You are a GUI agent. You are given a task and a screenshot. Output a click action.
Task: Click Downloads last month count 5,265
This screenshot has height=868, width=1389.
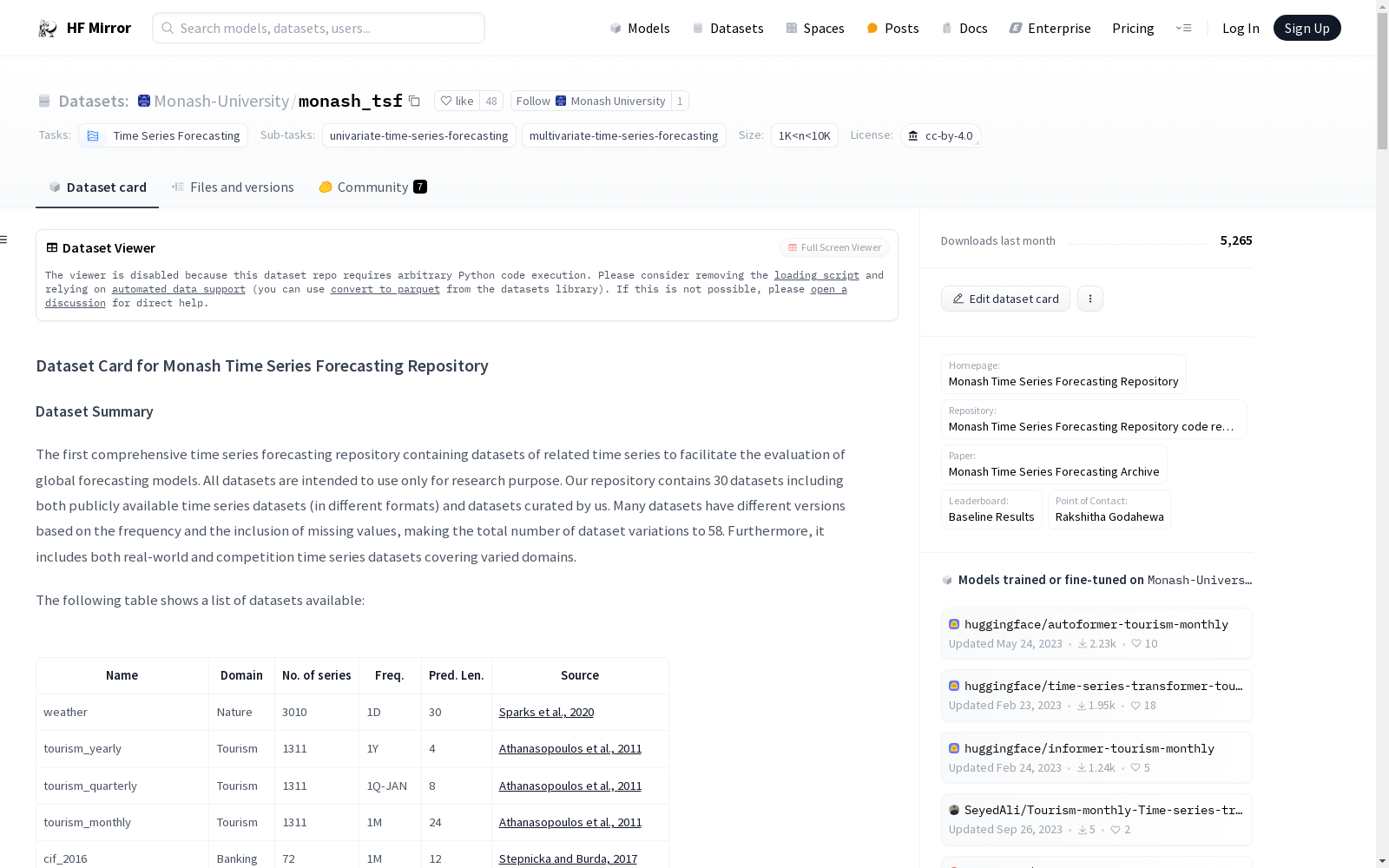1236,240
